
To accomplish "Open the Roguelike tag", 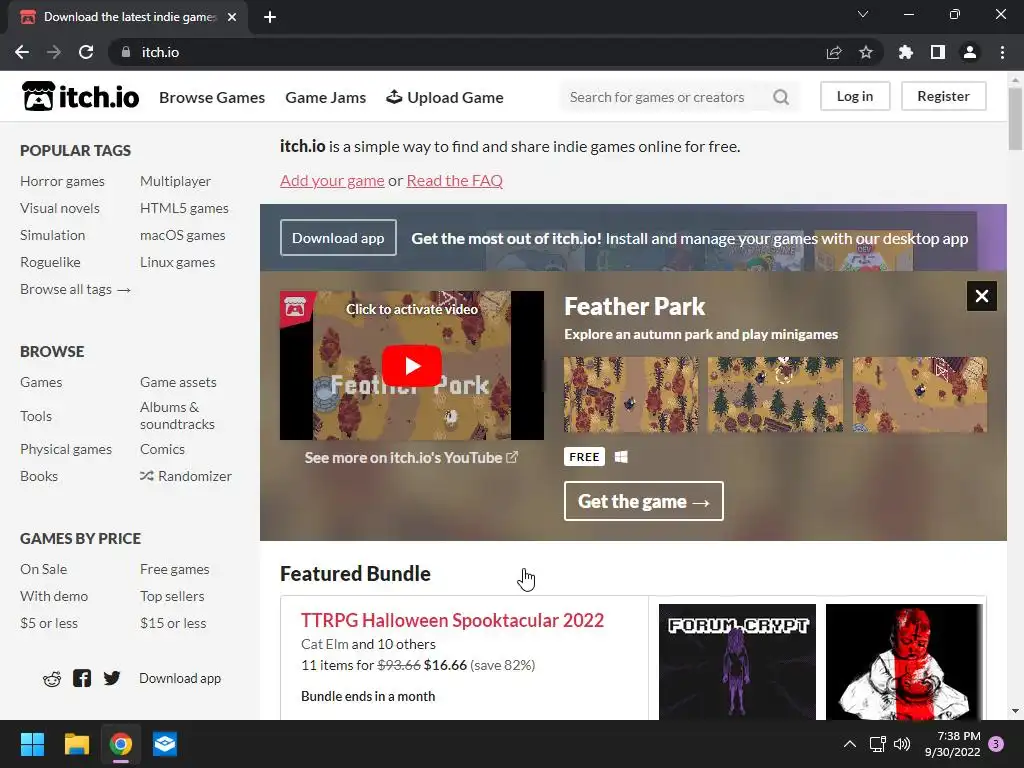I will pyautogui.click(x=50, y=262).
